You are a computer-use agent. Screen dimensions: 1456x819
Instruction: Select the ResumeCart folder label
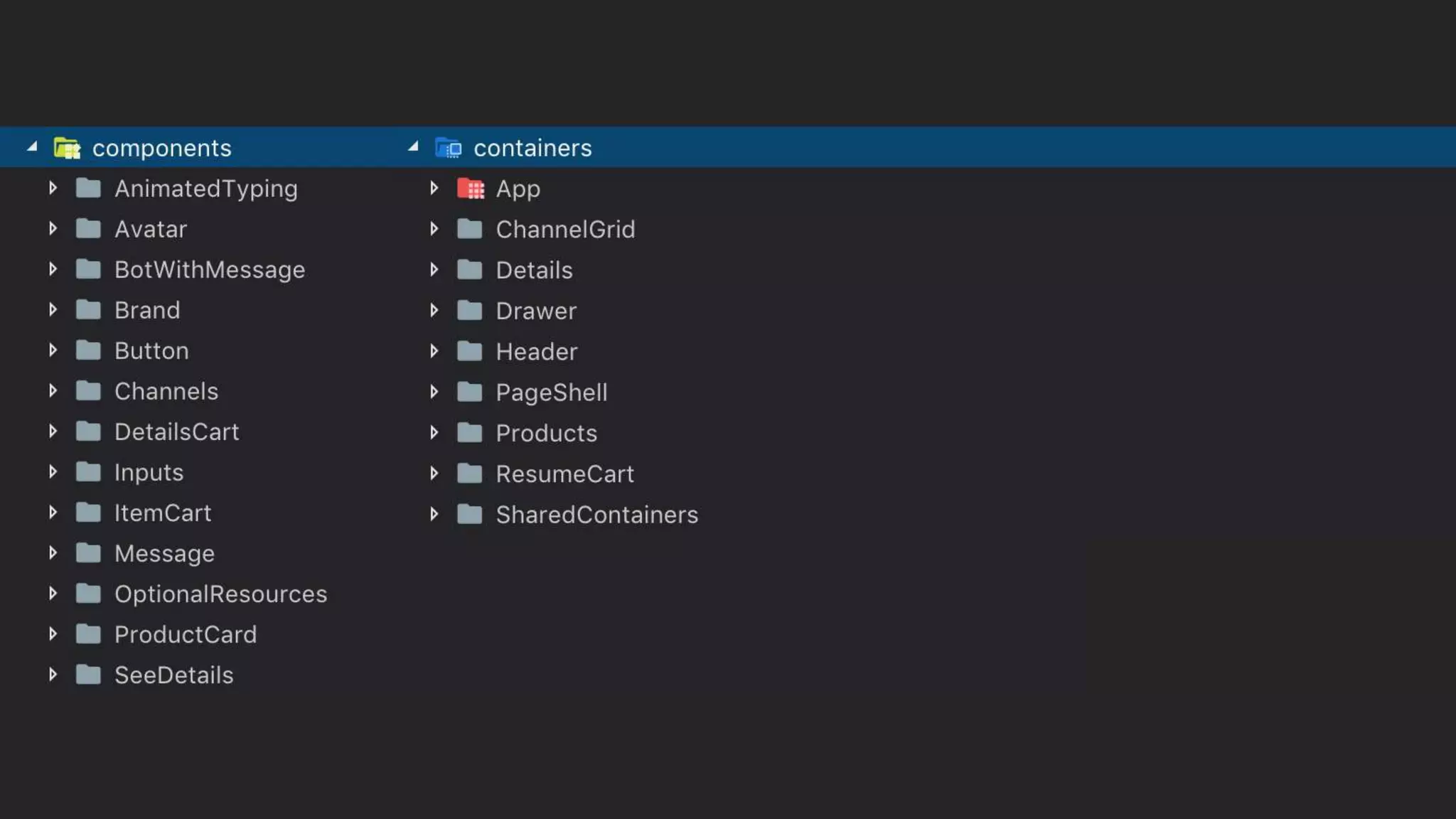564,474
